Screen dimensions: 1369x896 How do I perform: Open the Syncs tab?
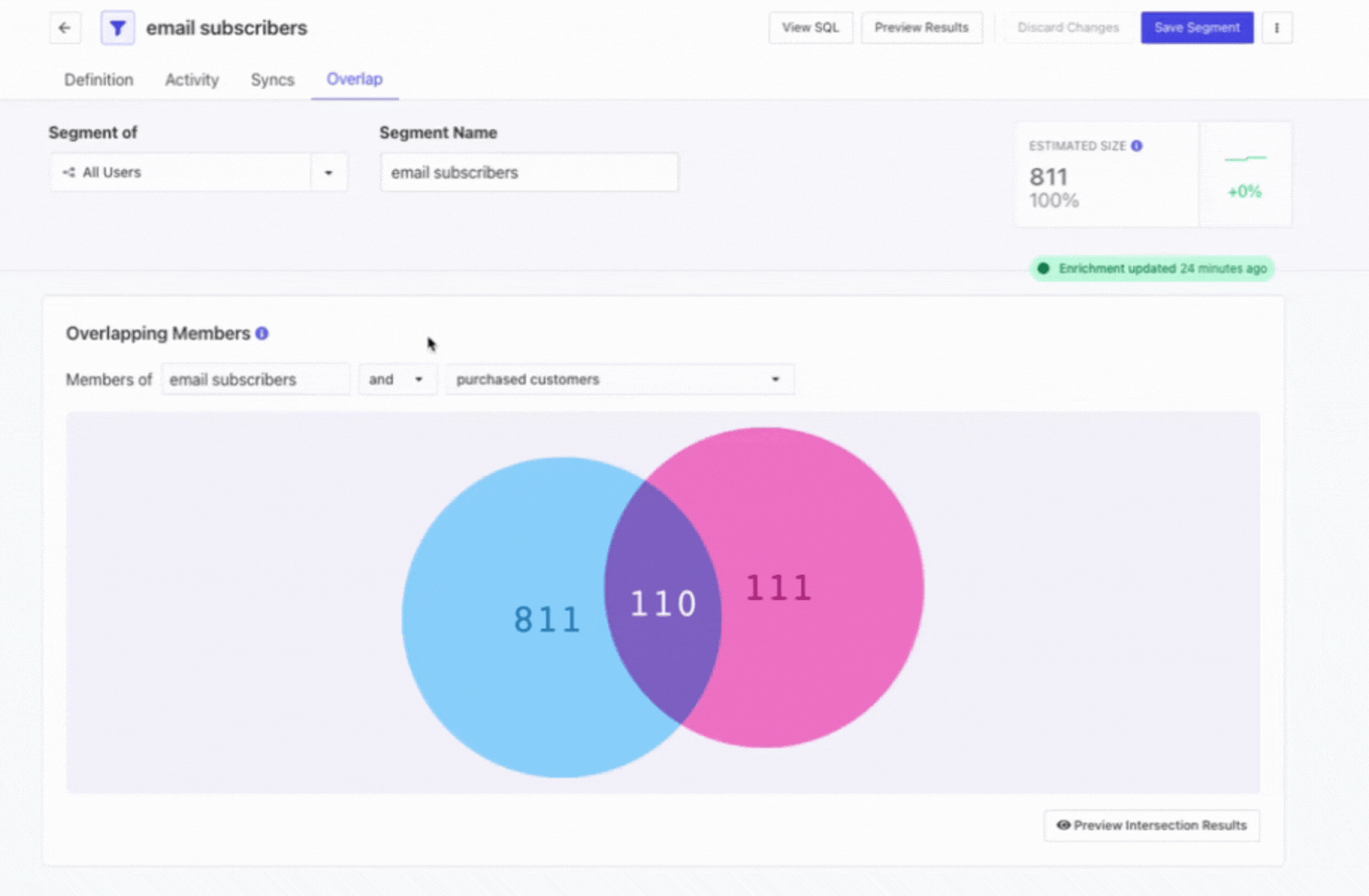[x=272, y=80]
